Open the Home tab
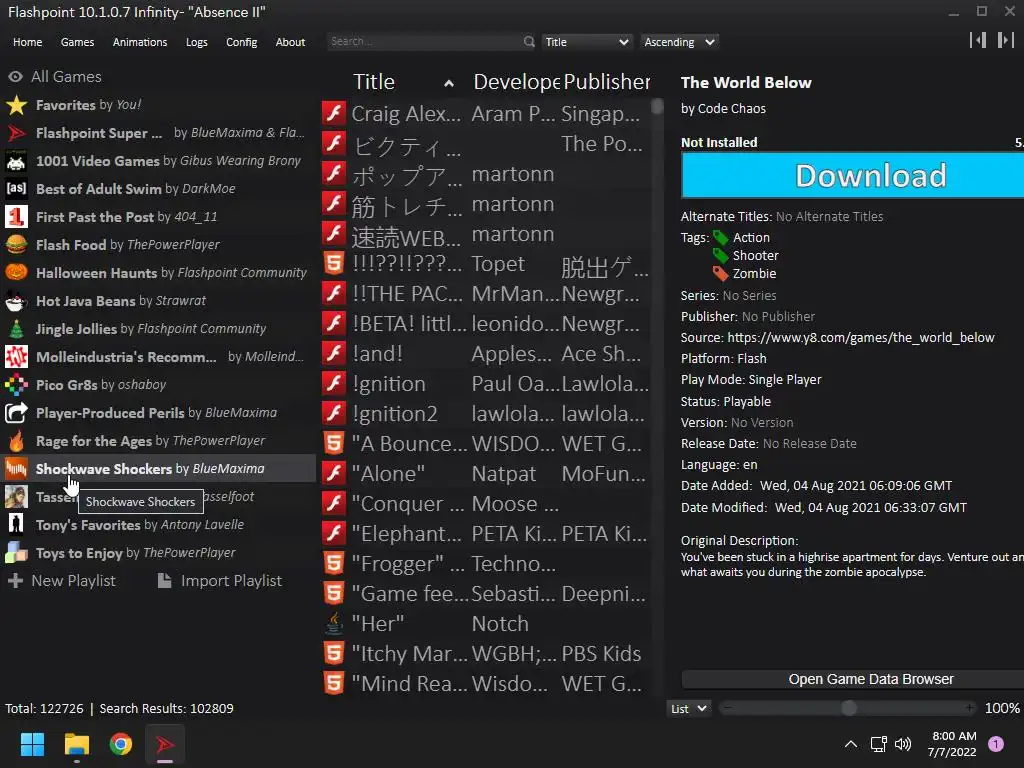 [x=27, y=42]
